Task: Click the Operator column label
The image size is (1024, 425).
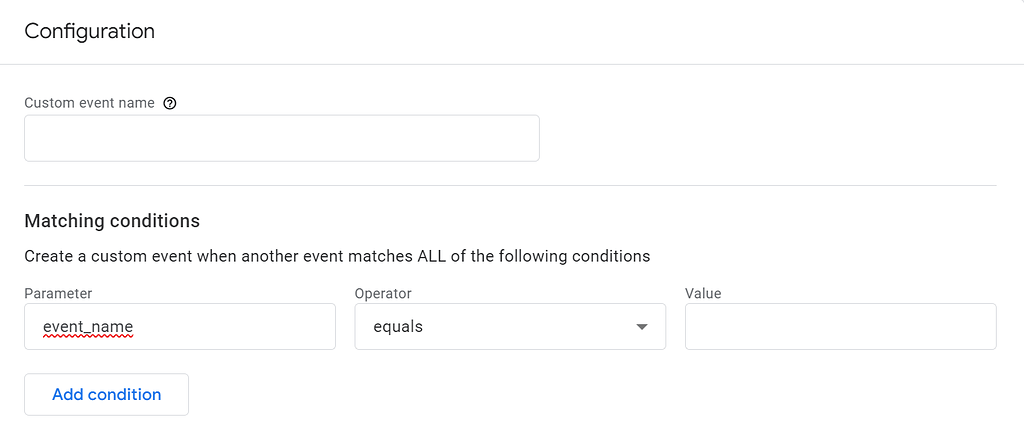Action: 383,293
